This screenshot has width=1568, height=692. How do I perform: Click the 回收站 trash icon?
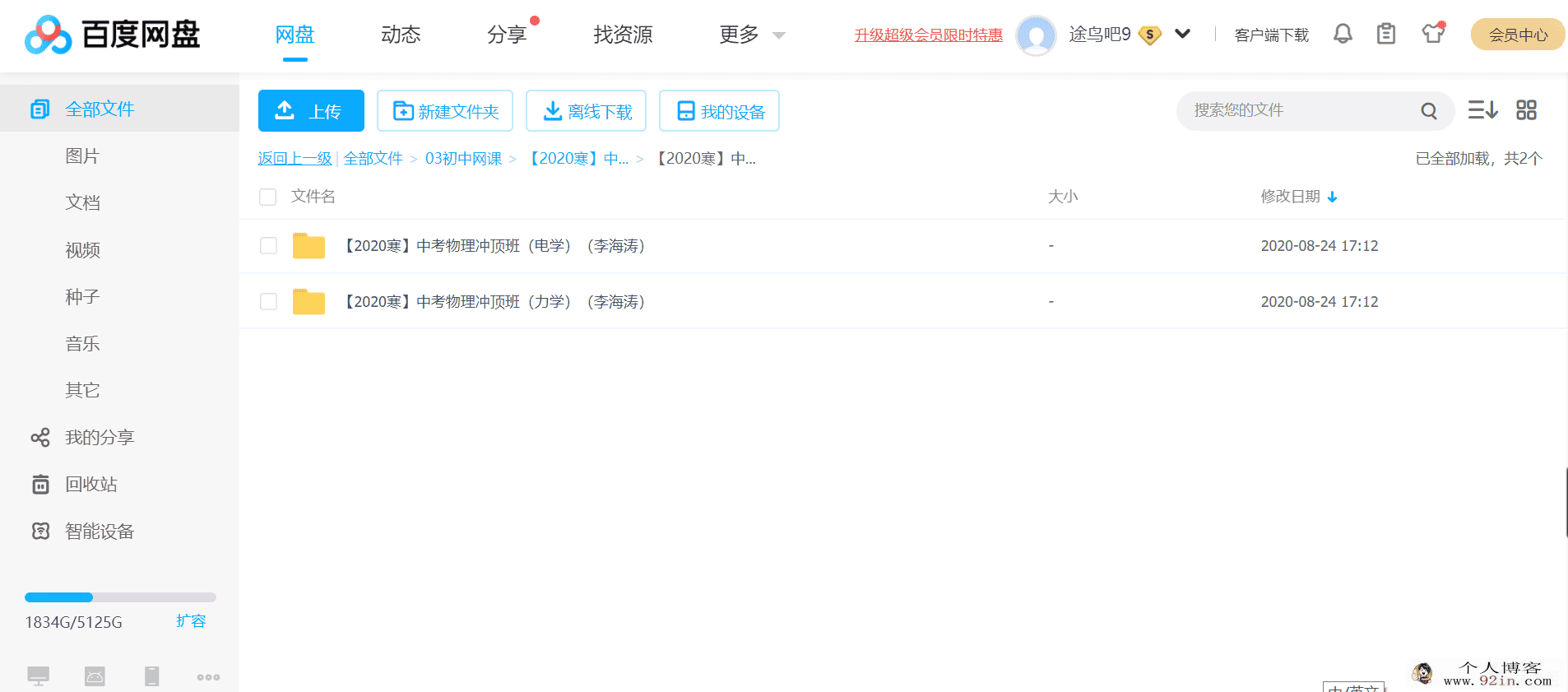pos(40,484)
